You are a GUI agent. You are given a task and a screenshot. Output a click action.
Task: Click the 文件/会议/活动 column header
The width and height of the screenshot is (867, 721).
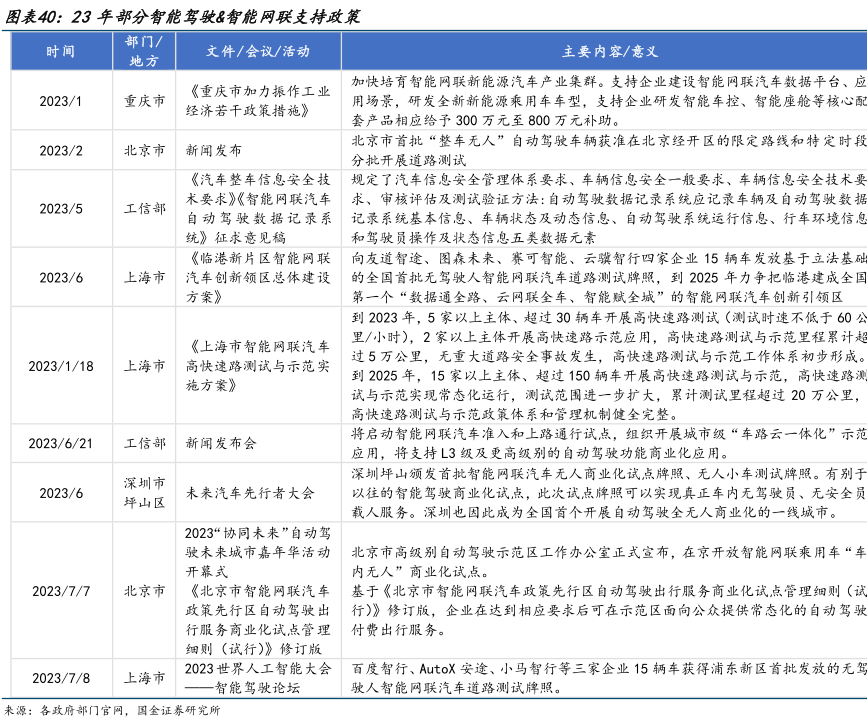pos(258,50)
